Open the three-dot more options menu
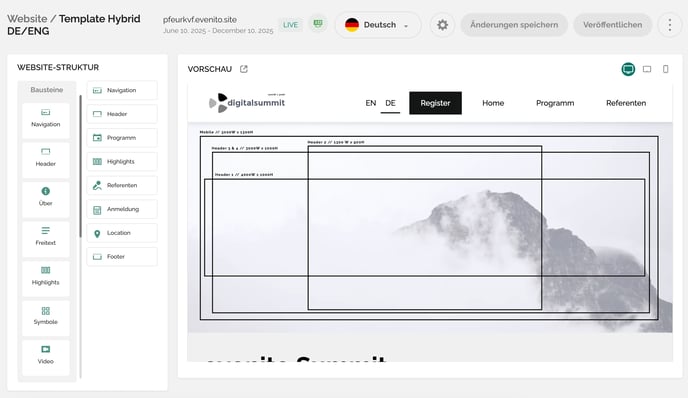Image resolution: width=688 pixels, height=398 pixels. (x=670, y=25)
